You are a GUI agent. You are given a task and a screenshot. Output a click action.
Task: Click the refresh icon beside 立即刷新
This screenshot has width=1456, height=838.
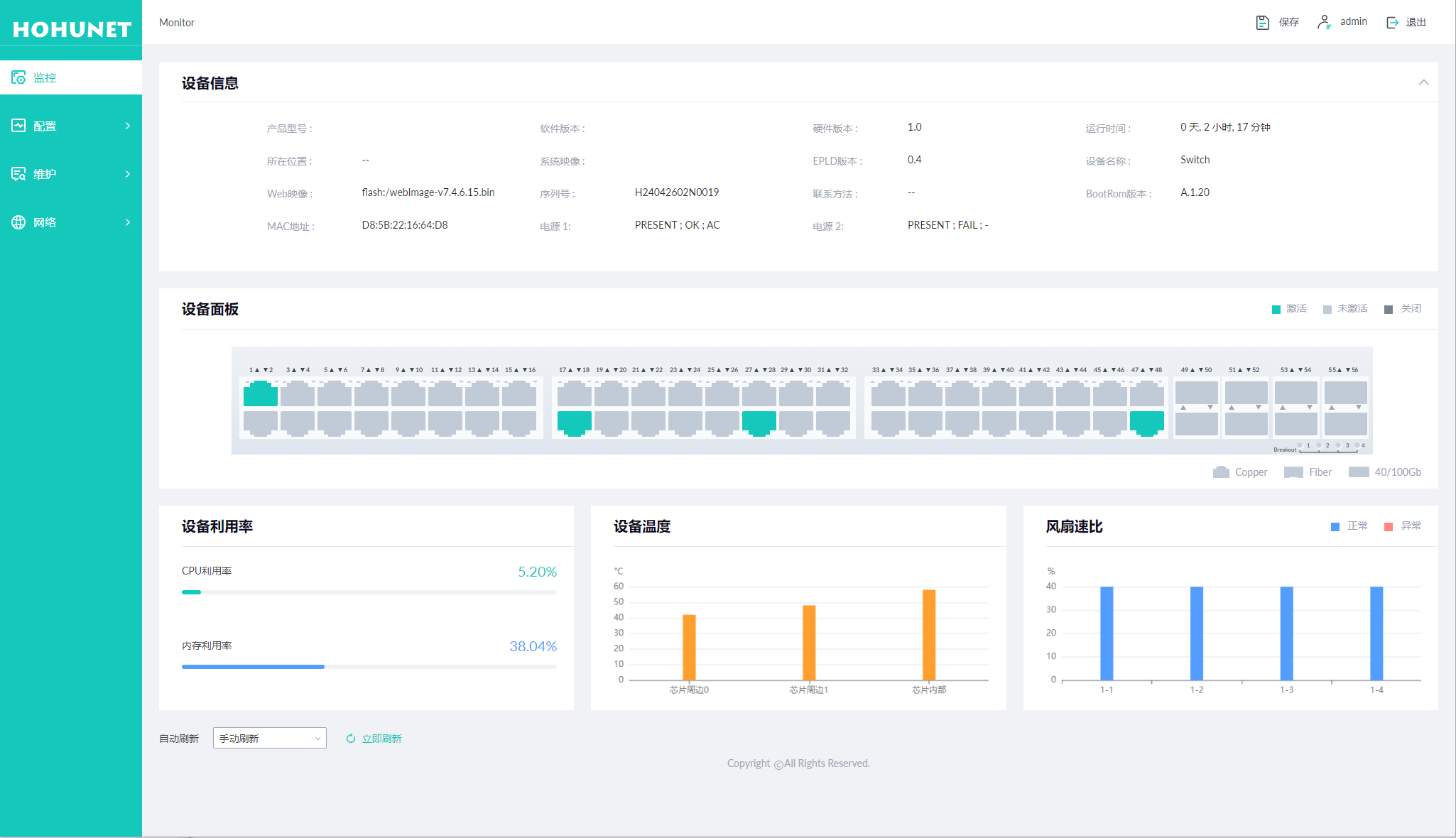pos(351,739)
